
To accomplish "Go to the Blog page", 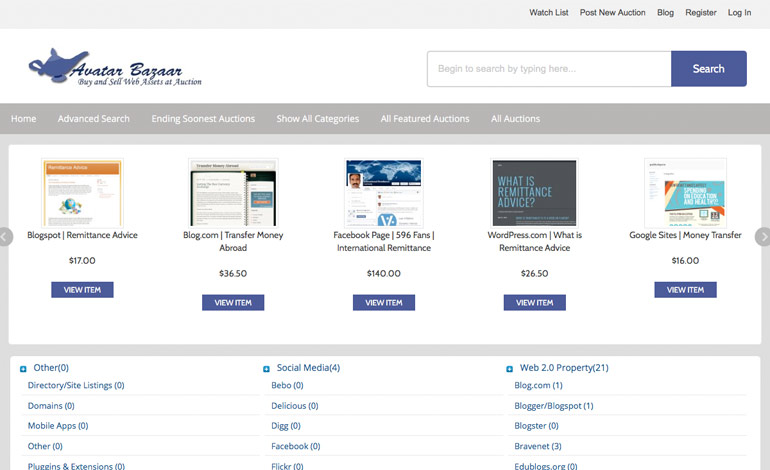I will pyautogui.click(x=665, y=13).
